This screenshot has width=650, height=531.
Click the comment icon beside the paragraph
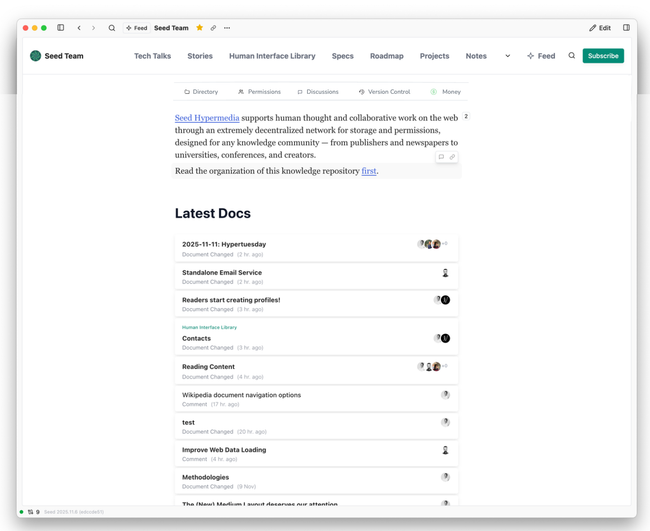click(441, 157)
